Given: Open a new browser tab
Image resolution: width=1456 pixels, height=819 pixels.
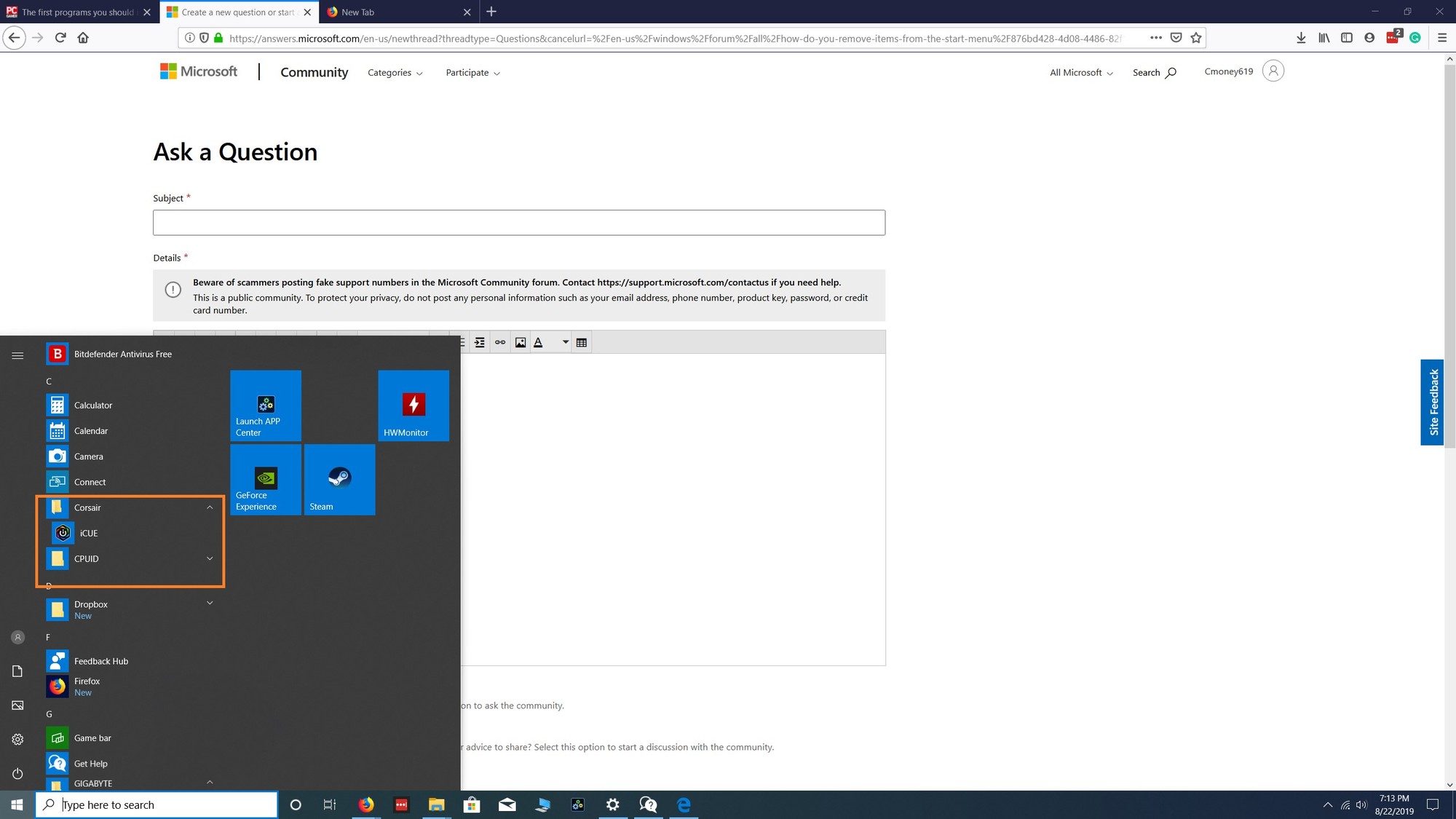Looking at the screenshot, I should 491,12.
